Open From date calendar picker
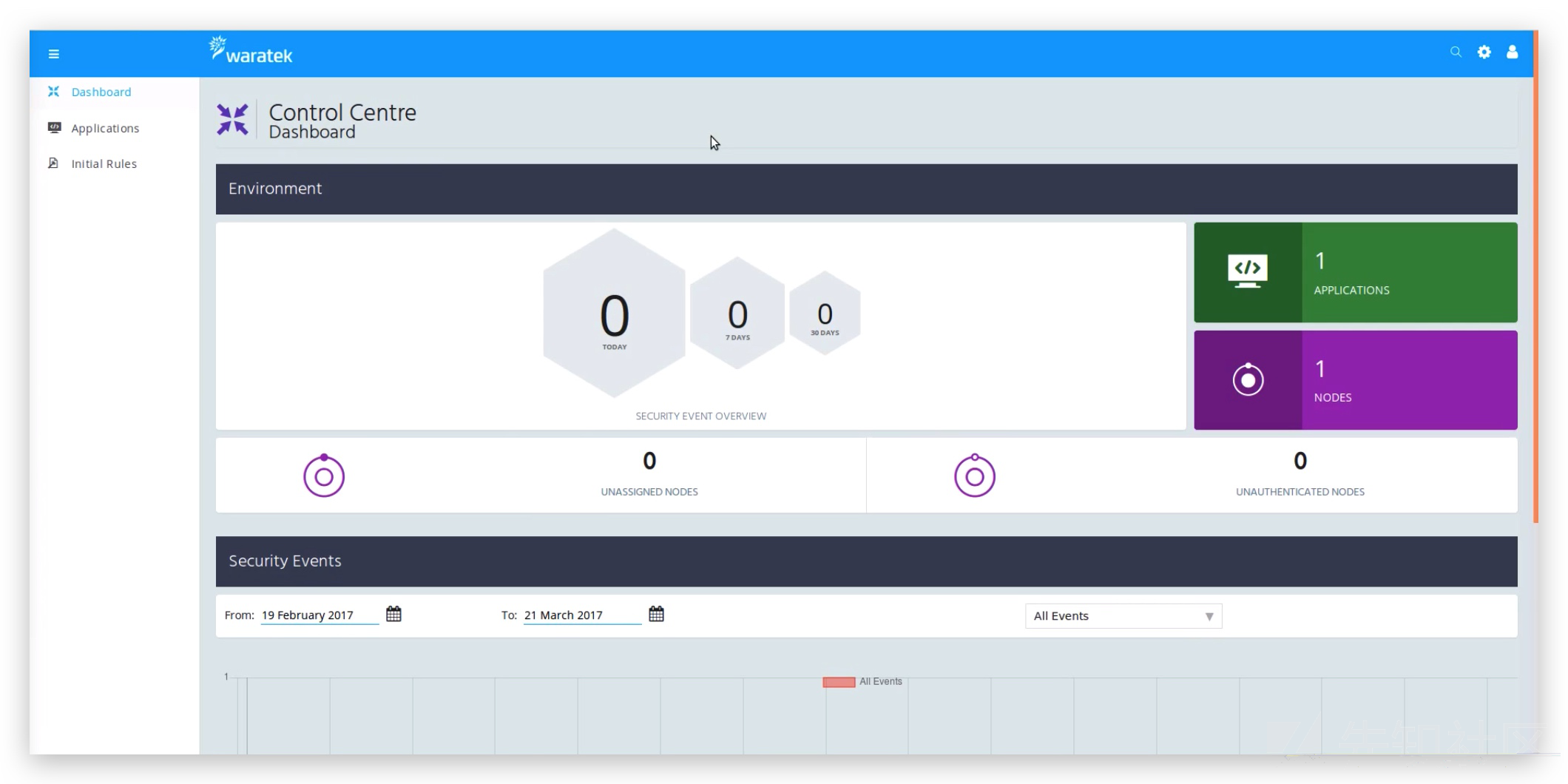The image size is (1568, 784). point(393,614)
